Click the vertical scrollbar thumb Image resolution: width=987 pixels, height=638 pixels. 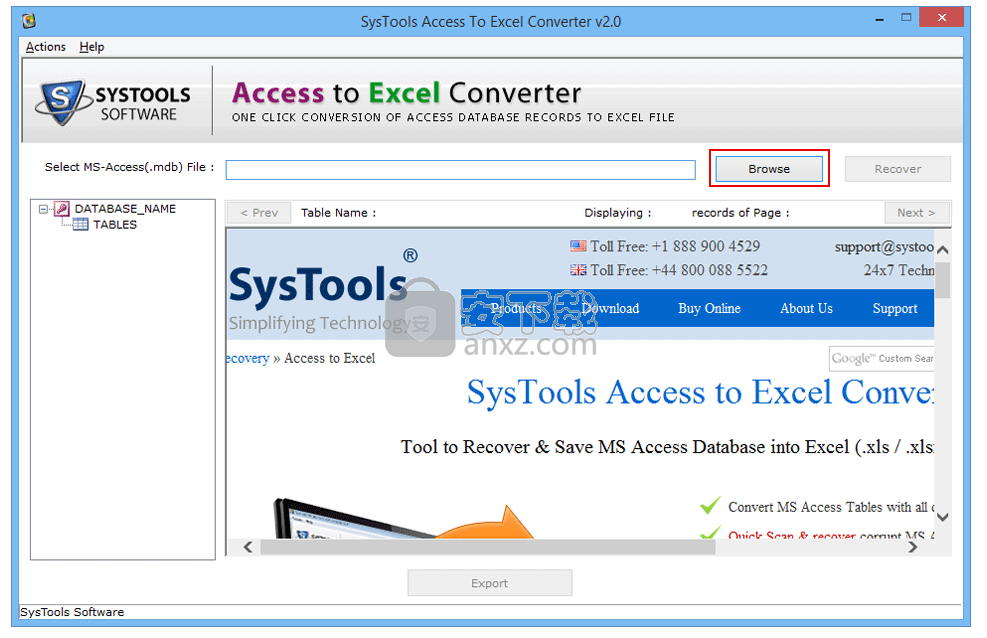pyautogui.click(x=942, y=280)
